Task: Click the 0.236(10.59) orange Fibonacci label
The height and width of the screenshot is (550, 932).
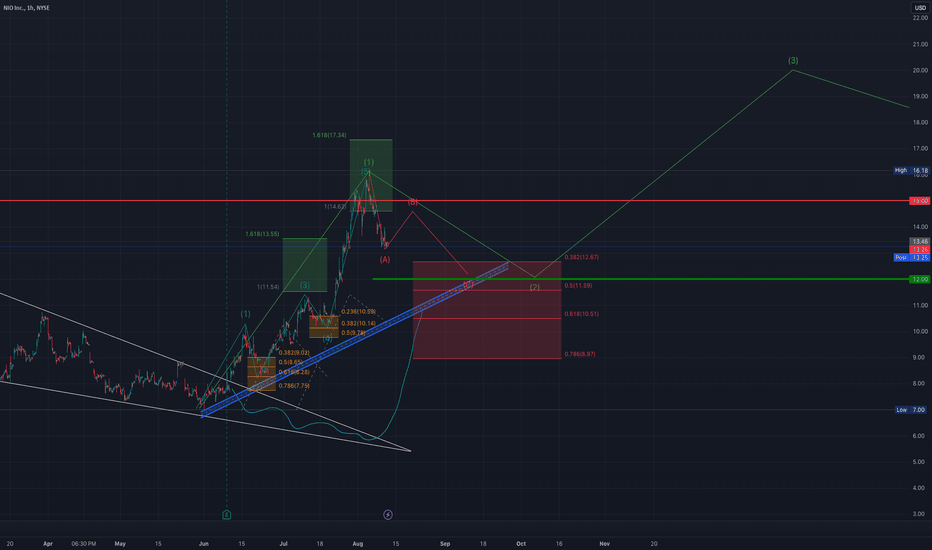Action: pos(358,312)
